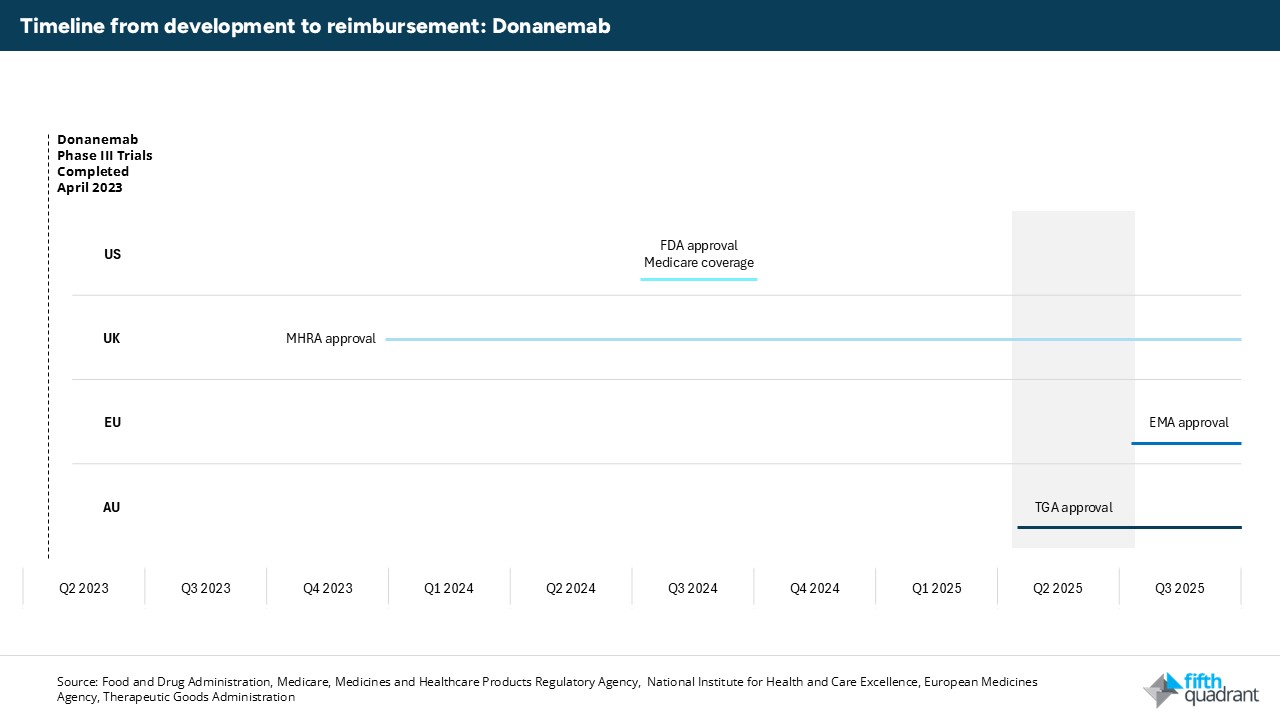The width and height of the screenshot is (1280, 720).
Task: Click the Fifth Quadrant logo
Action: 1201,689
